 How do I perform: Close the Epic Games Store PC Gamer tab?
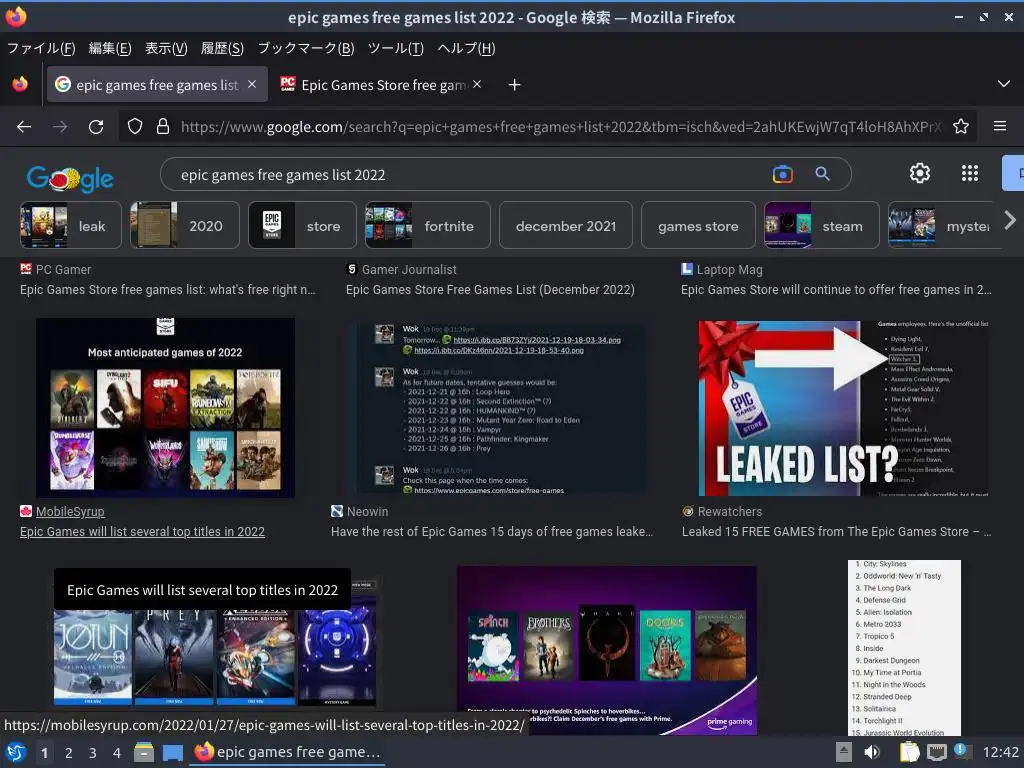click(477, 84)
